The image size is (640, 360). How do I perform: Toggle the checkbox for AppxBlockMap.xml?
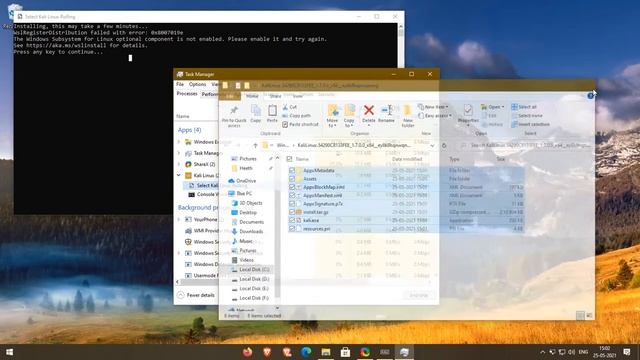pyautogui.click(x=292, y=187)
